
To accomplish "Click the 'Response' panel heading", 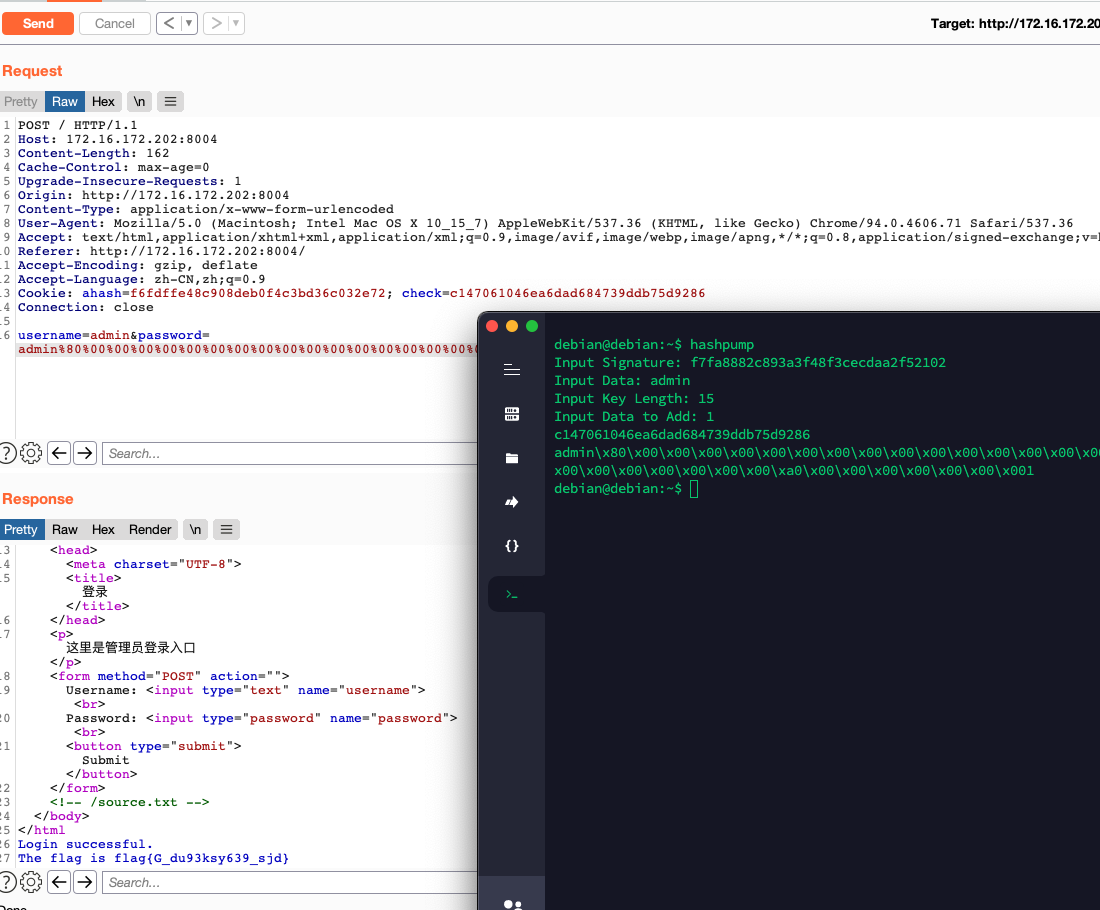I will point(38,499).
